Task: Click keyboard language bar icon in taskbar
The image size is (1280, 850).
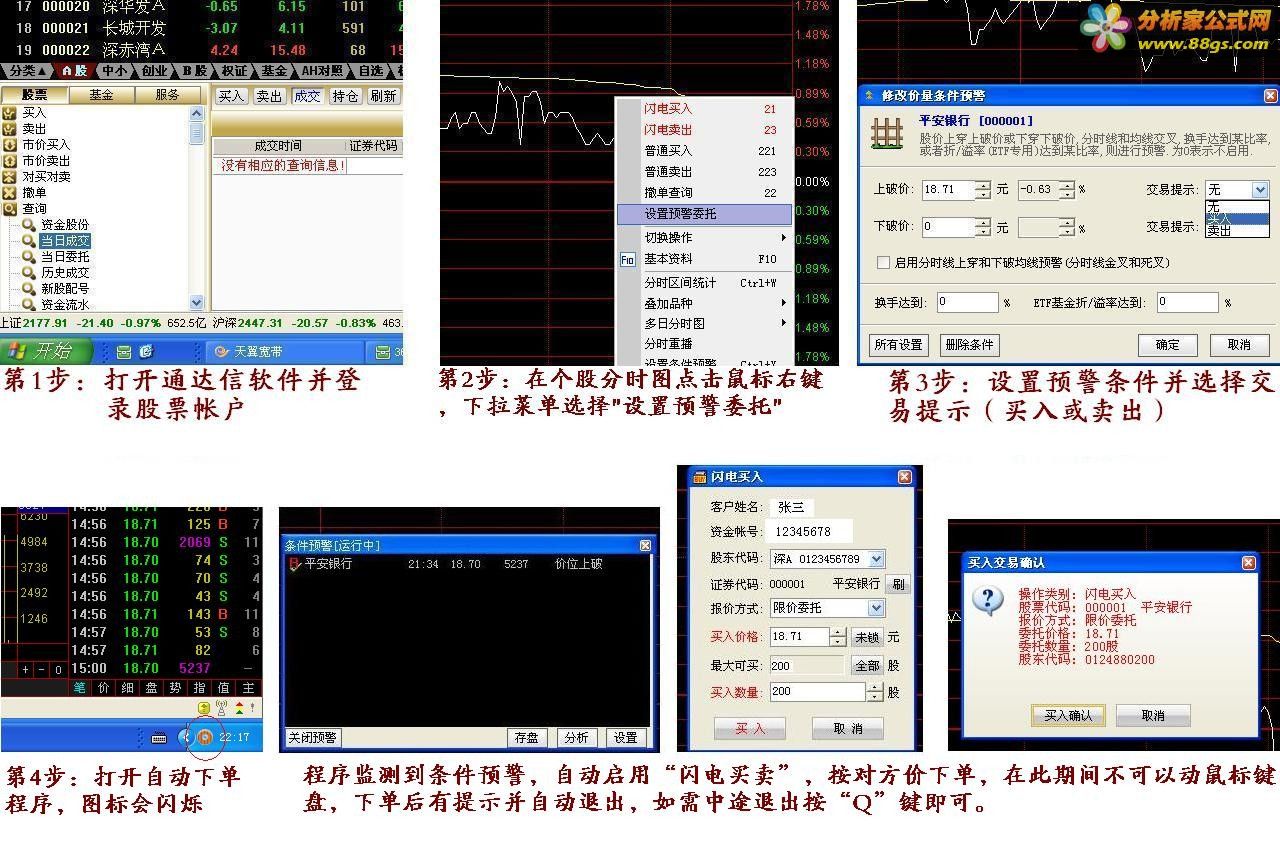Action: click(x=158, y=738)
